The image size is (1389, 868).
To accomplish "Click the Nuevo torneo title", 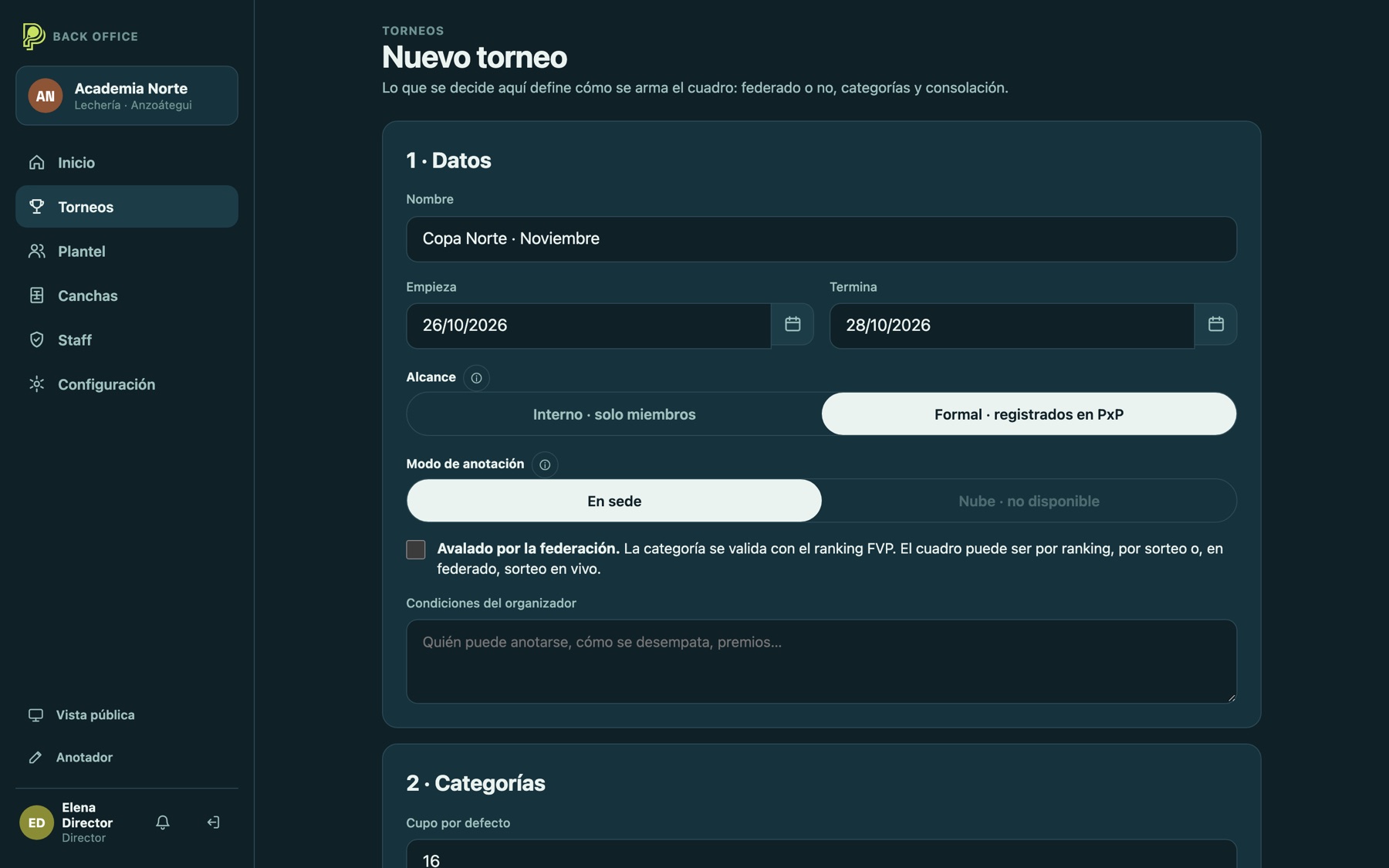I will (x=475, y=57).
